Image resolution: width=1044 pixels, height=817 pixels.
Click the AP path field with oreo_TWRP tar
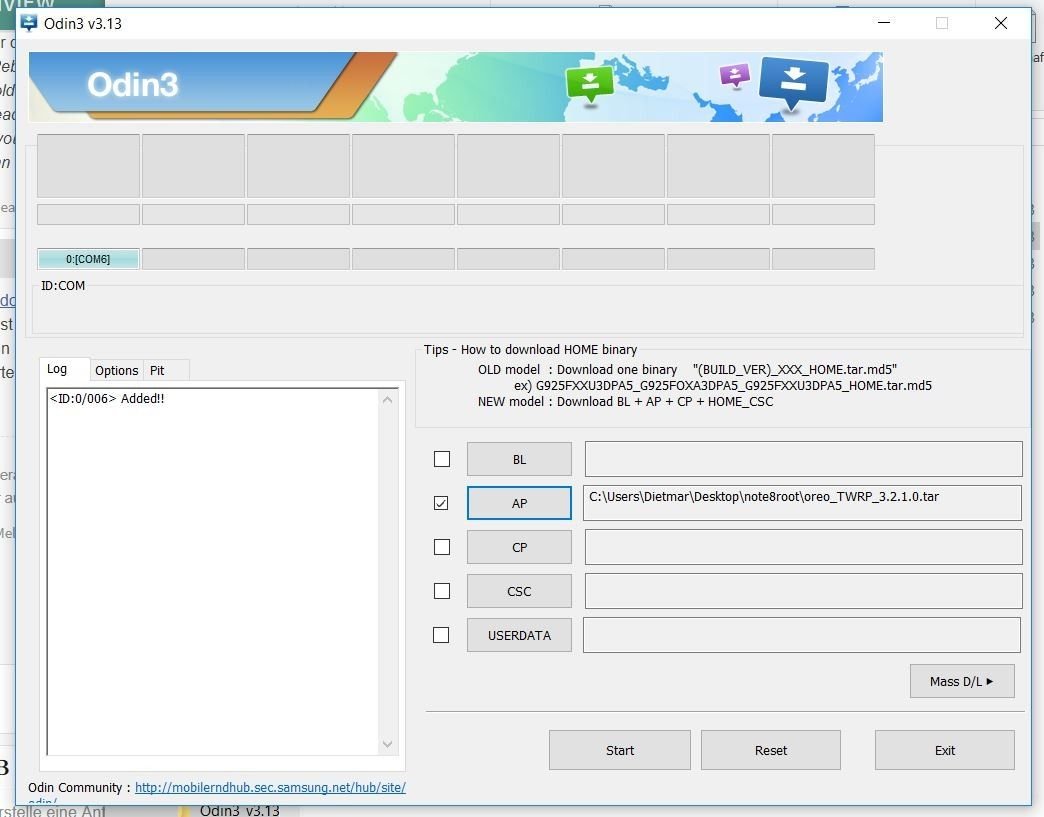tap(802, 503)
